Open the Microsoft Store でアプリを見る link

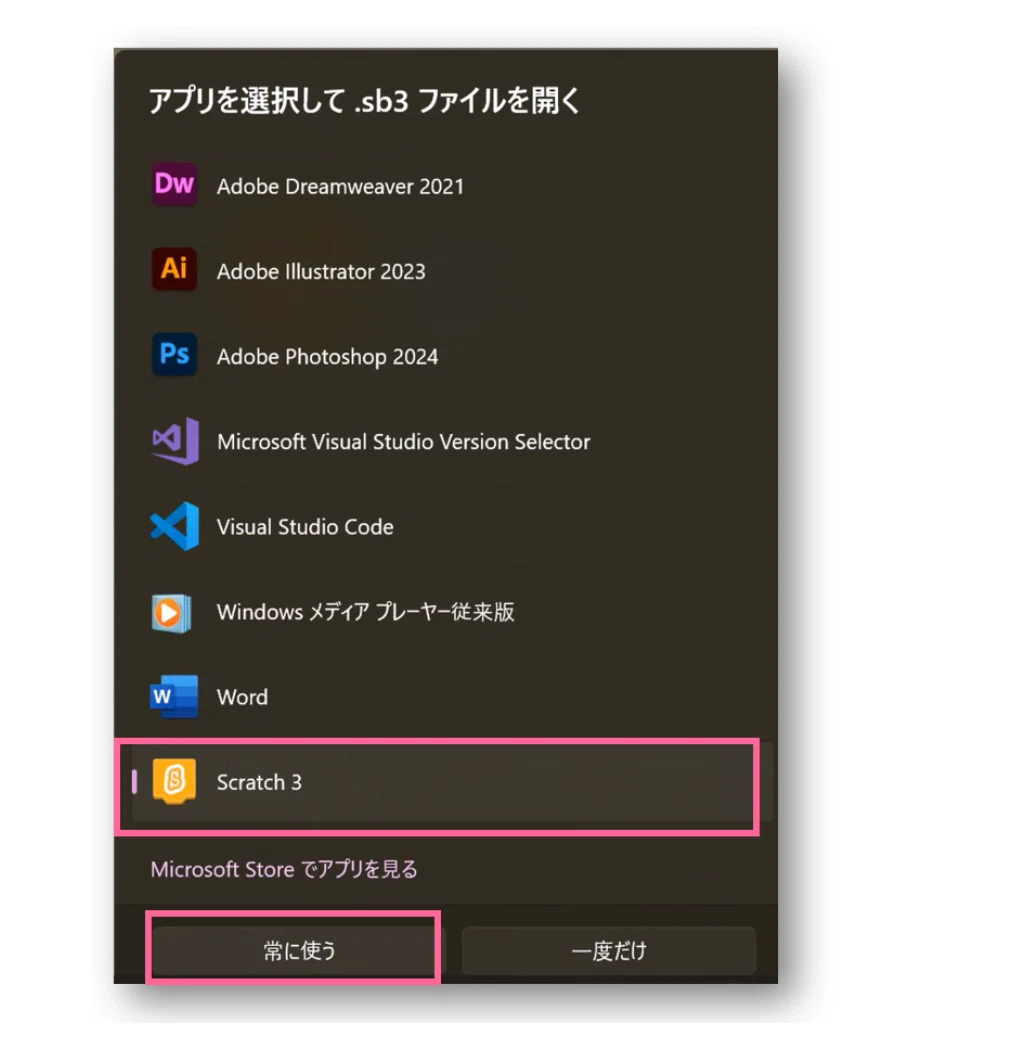point(284,869)
